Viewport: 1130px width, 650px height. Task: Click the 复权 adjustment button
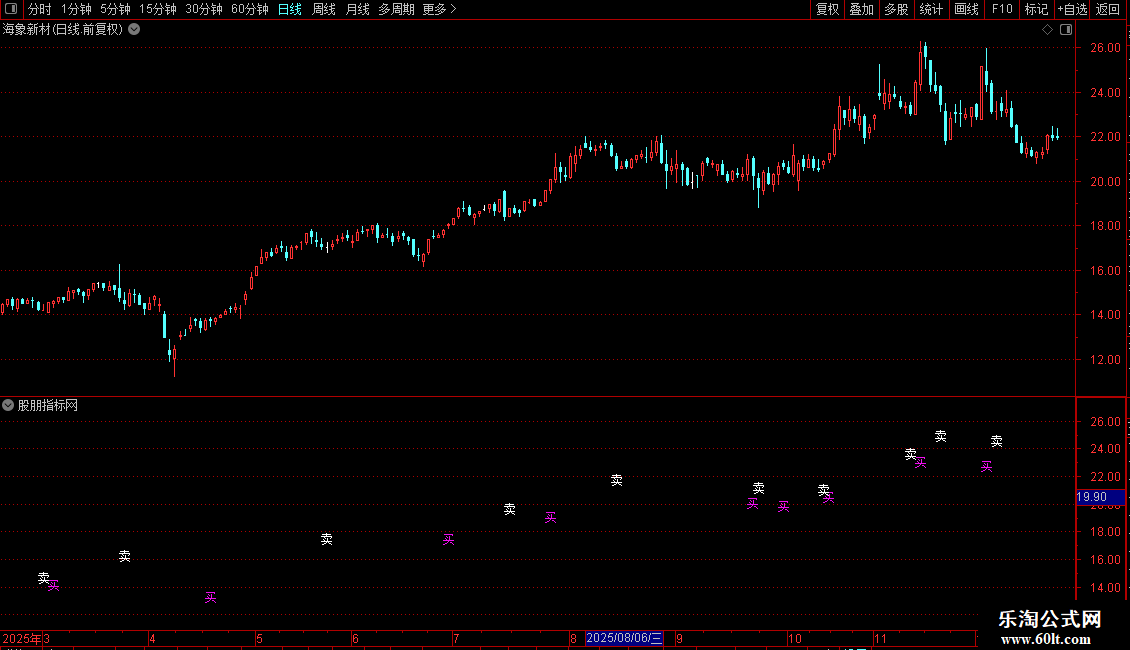point(827,9)
